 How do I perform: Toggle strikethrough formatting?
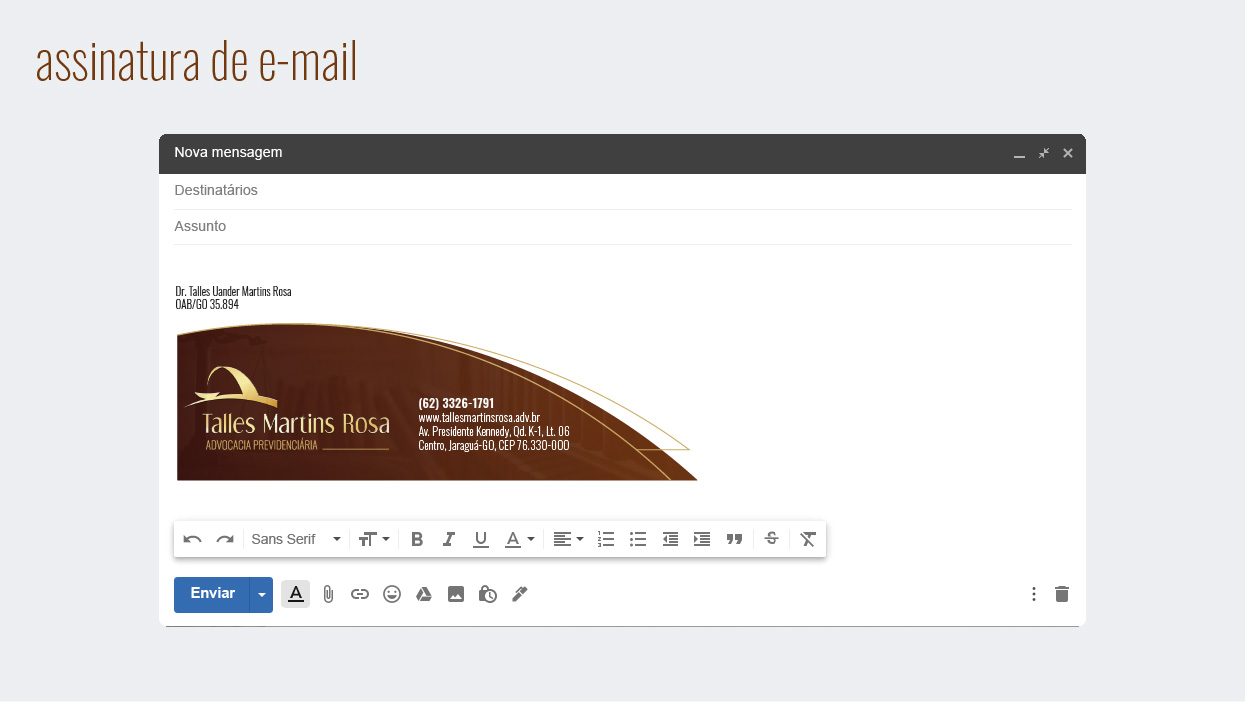pyautogui.click(x=771, y=538)
